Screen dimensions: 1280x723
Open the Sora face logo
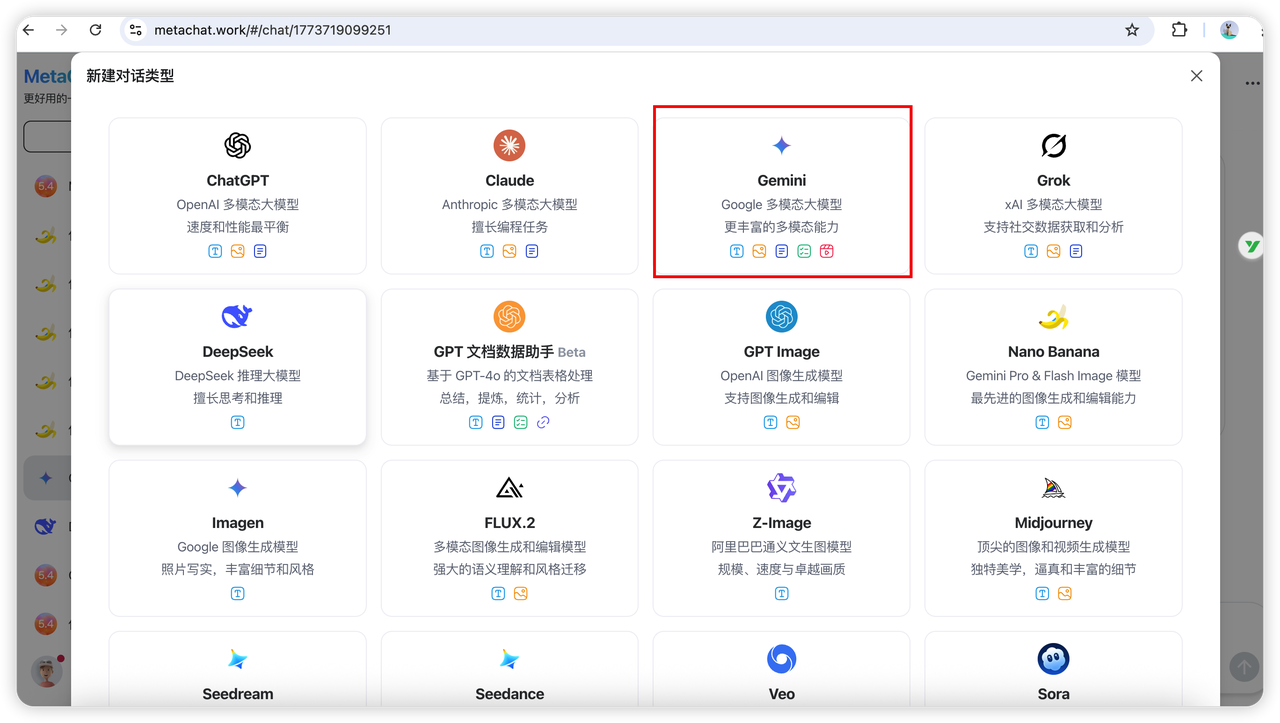[x=1054, y=659]
